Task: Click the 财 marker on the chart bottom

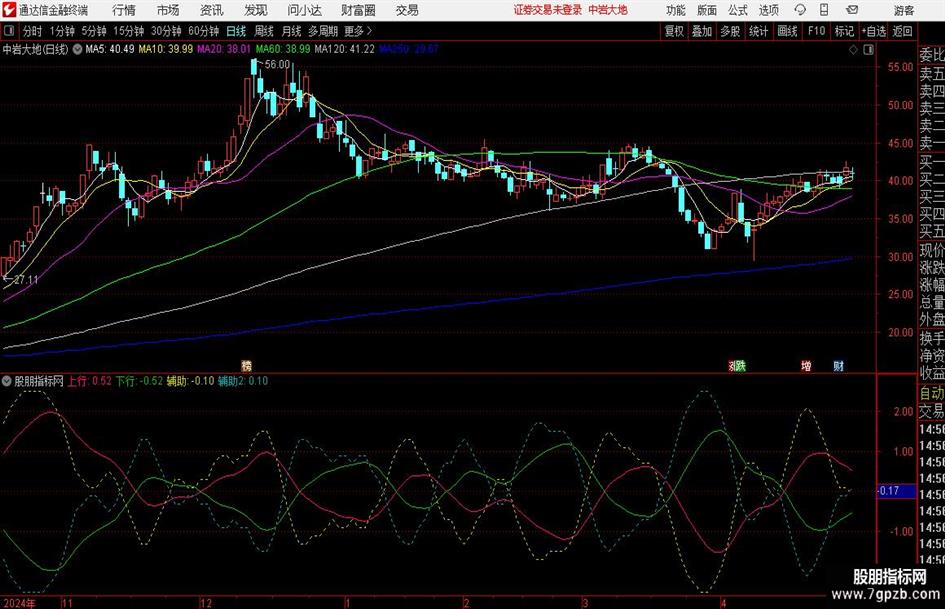Action: click(838, 365)
